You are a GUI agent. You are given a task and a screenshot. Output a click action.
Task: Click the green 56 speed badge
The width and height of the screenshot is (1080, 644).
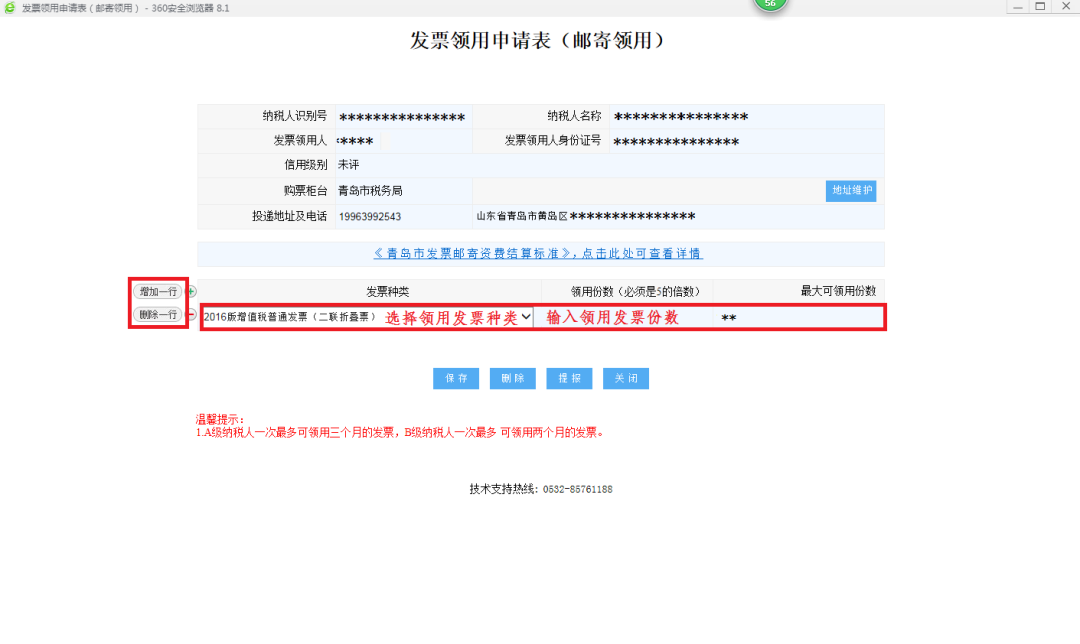(770, 4)
